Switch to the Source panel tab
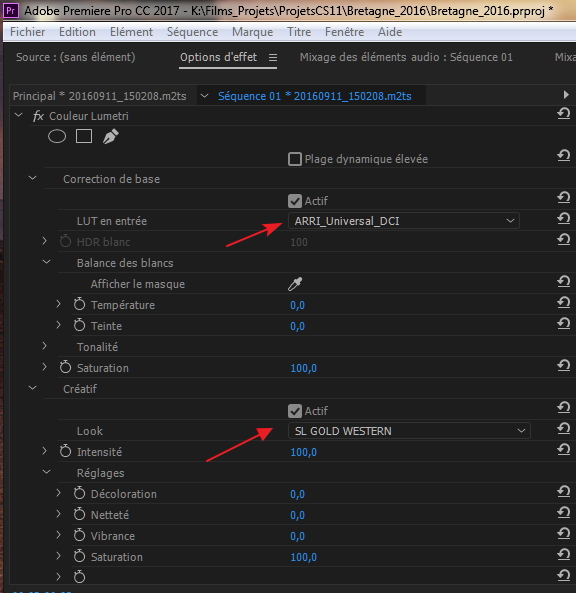 click(x=76, y=57)
